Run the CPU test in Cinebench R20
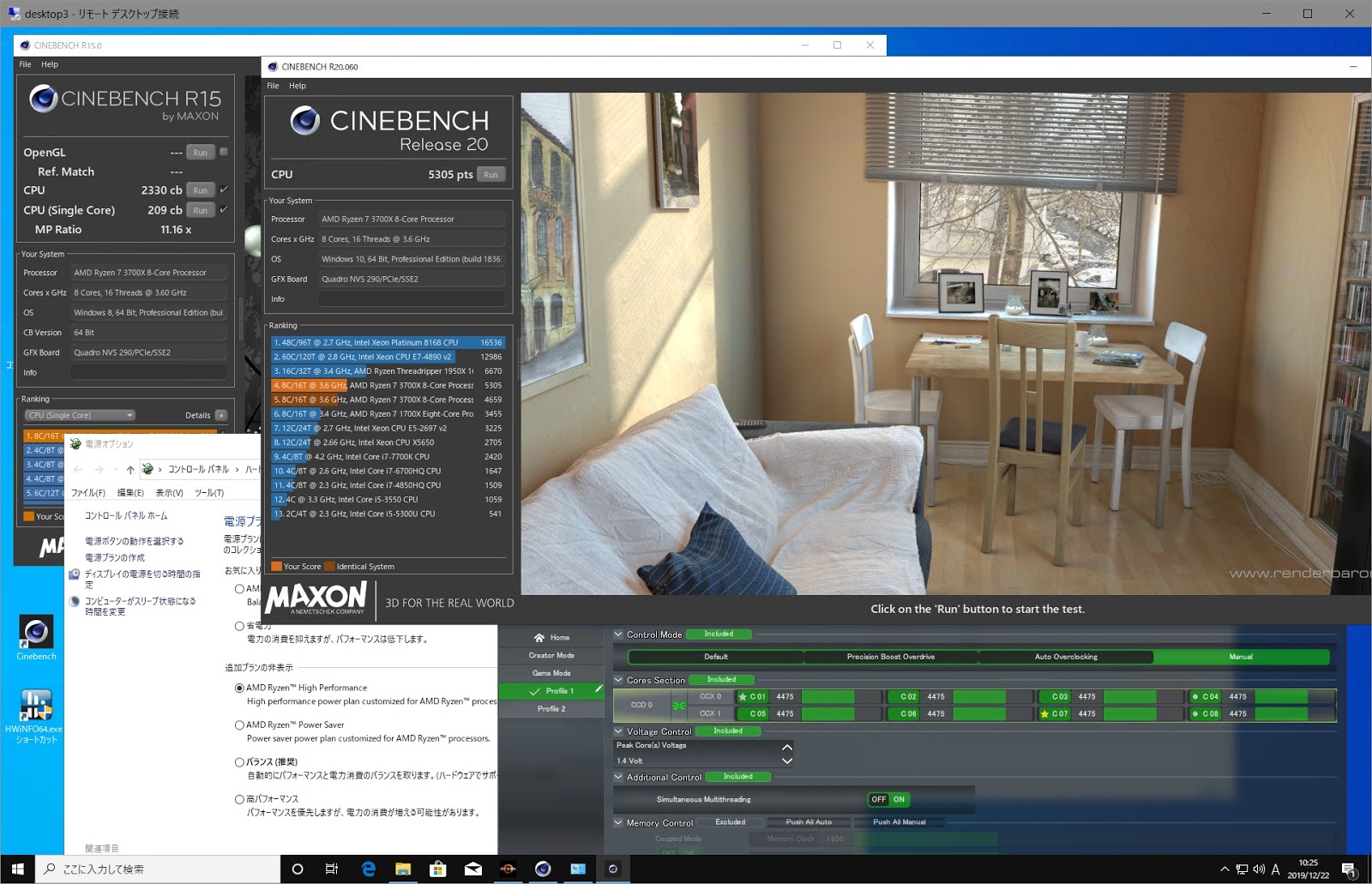The width and height of the screenshot is (1372, 884). pos(490,174)
